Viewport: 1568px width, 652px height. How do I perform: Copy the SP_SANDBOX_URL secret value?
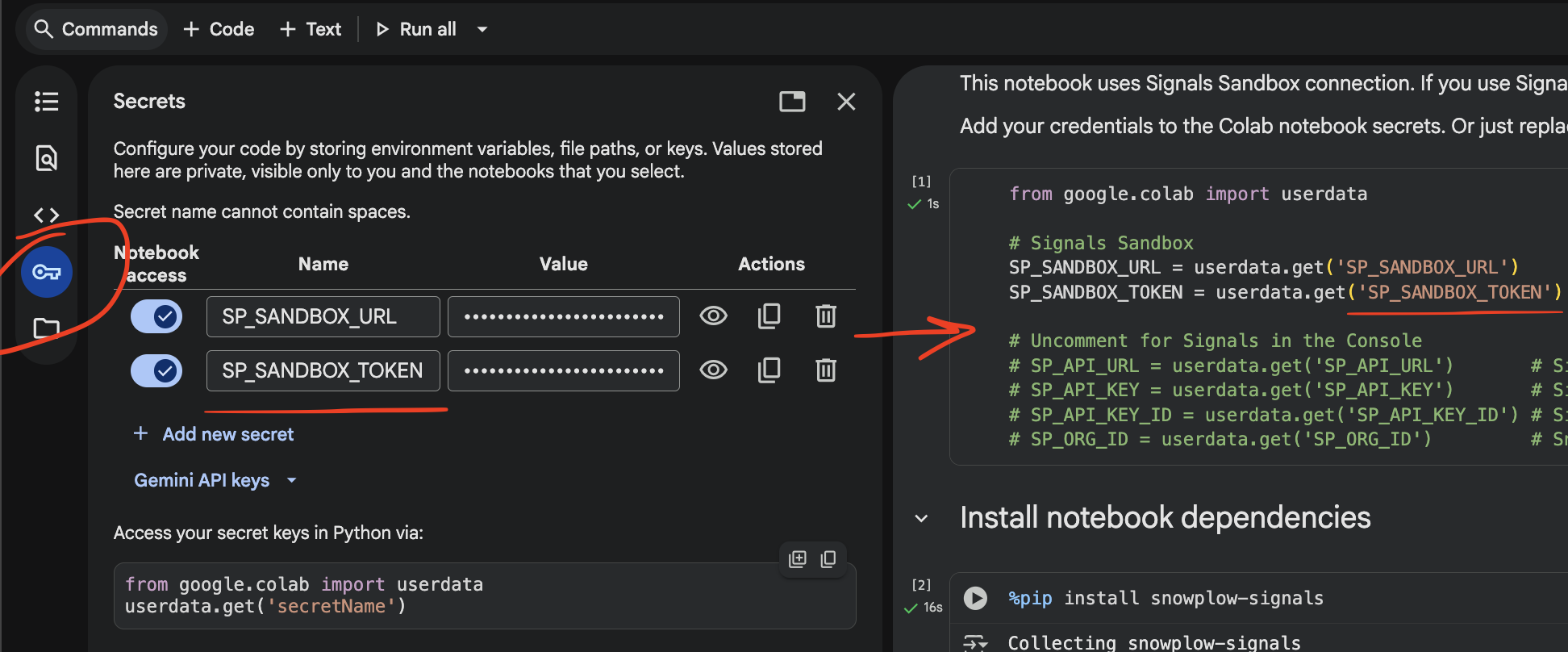[769, 316]
